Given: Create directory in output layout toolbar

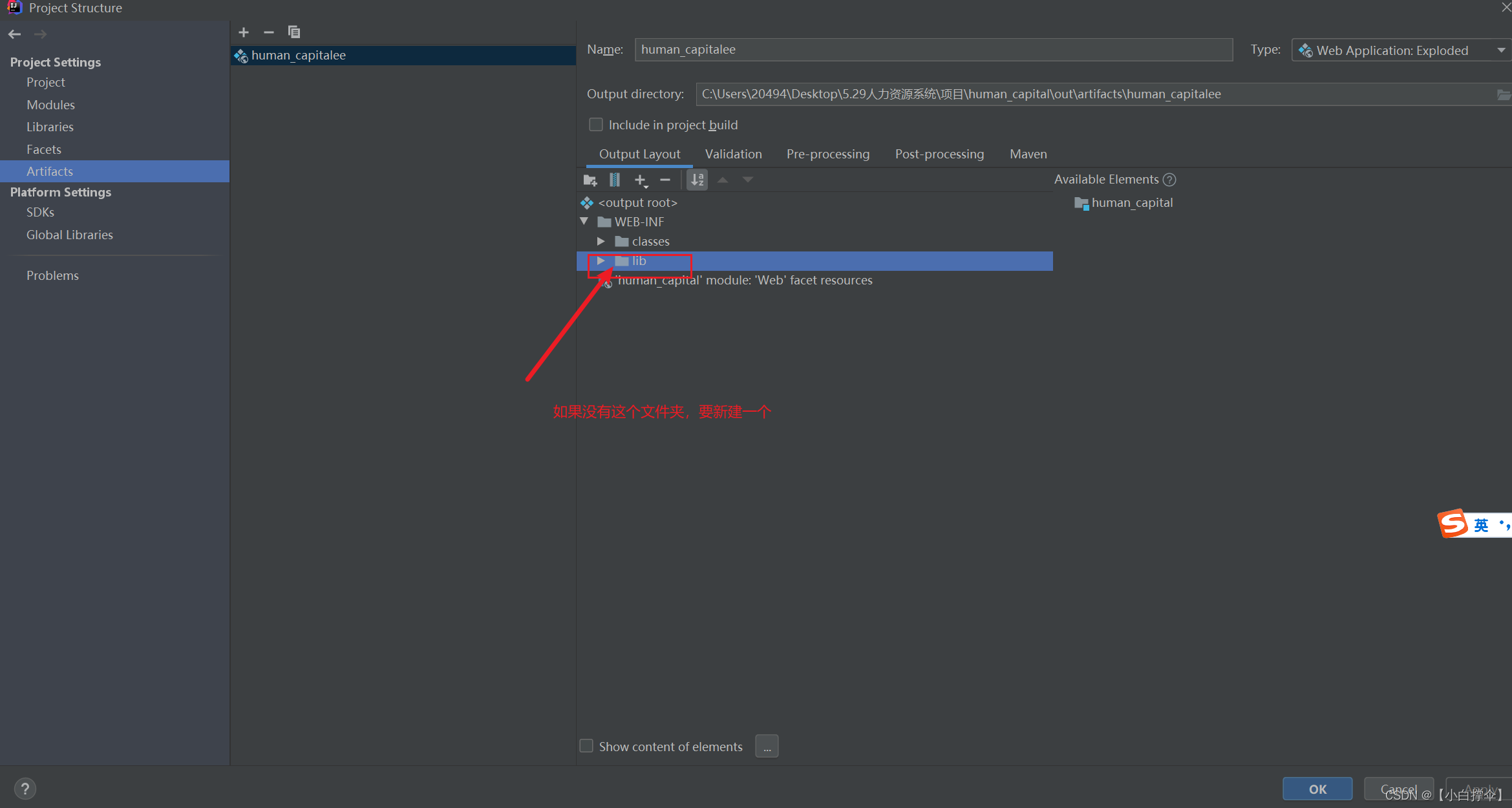Looking at the screenshot, I should pyautogui.click(x=590, y=180).
